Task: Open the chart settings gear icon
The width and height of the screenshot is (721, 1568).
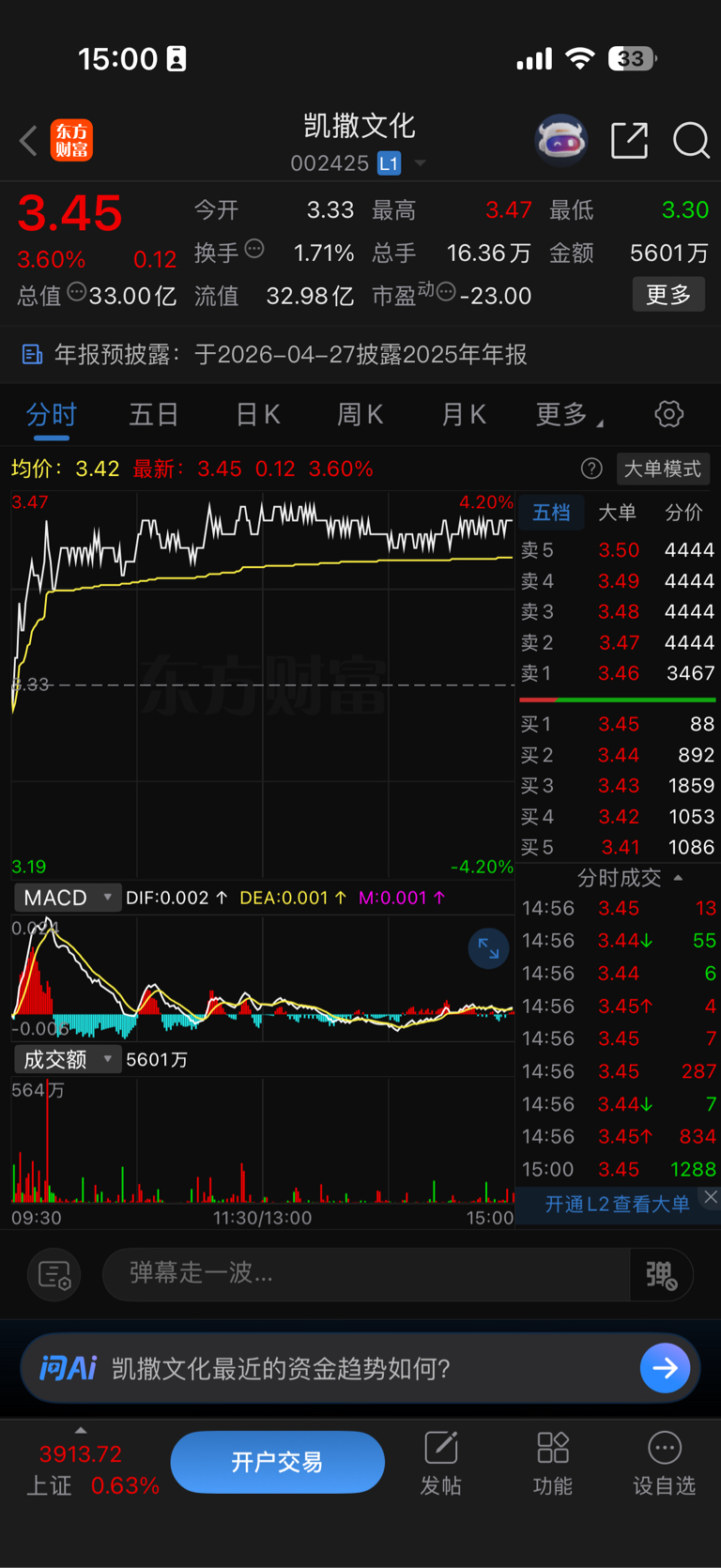Action: coord(669,414)
